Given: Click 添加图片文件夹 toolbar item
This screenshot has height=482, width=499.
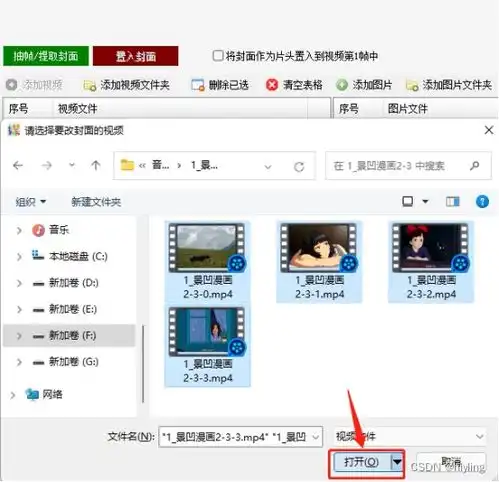Looking at the screenshot, I should [x=449, y=85].
